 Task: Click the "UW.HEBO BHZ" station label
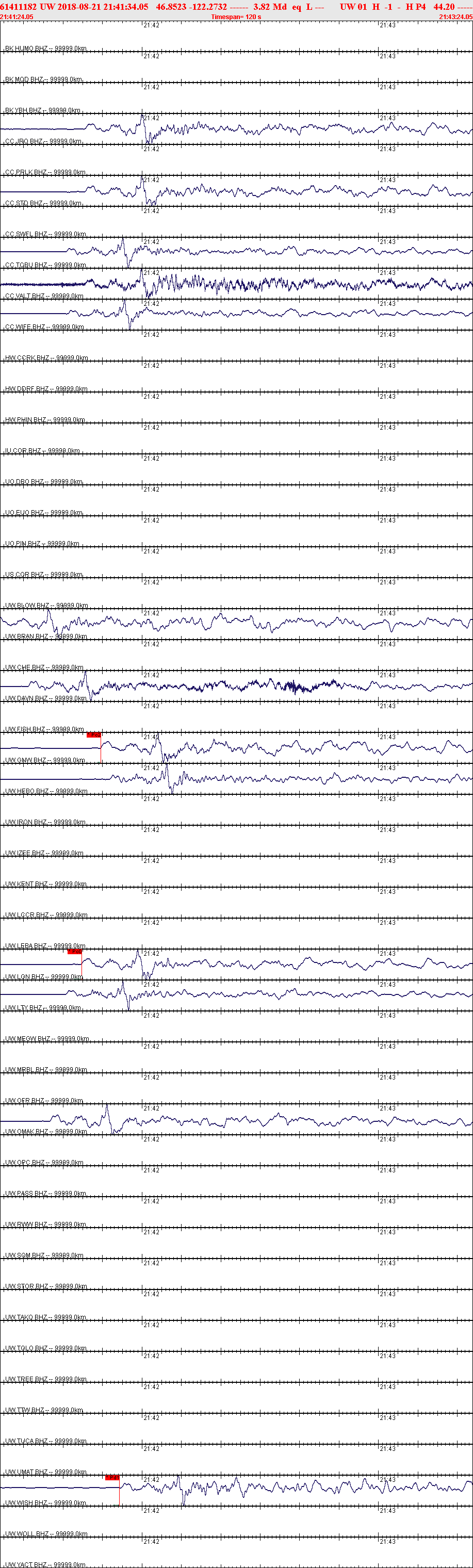[27, 791]
